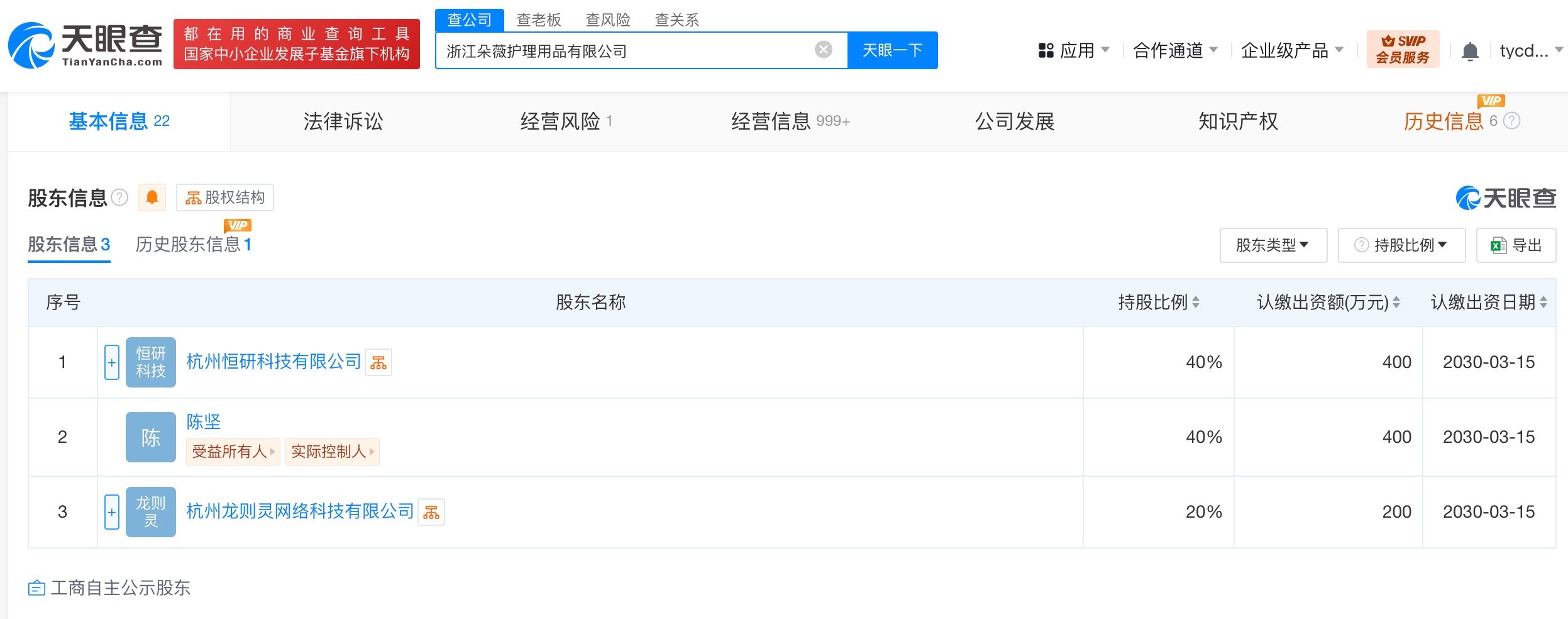The image size is (1568, 619).
Task: Open the 合作通道 dropdown
Action: coord(1176,50)
